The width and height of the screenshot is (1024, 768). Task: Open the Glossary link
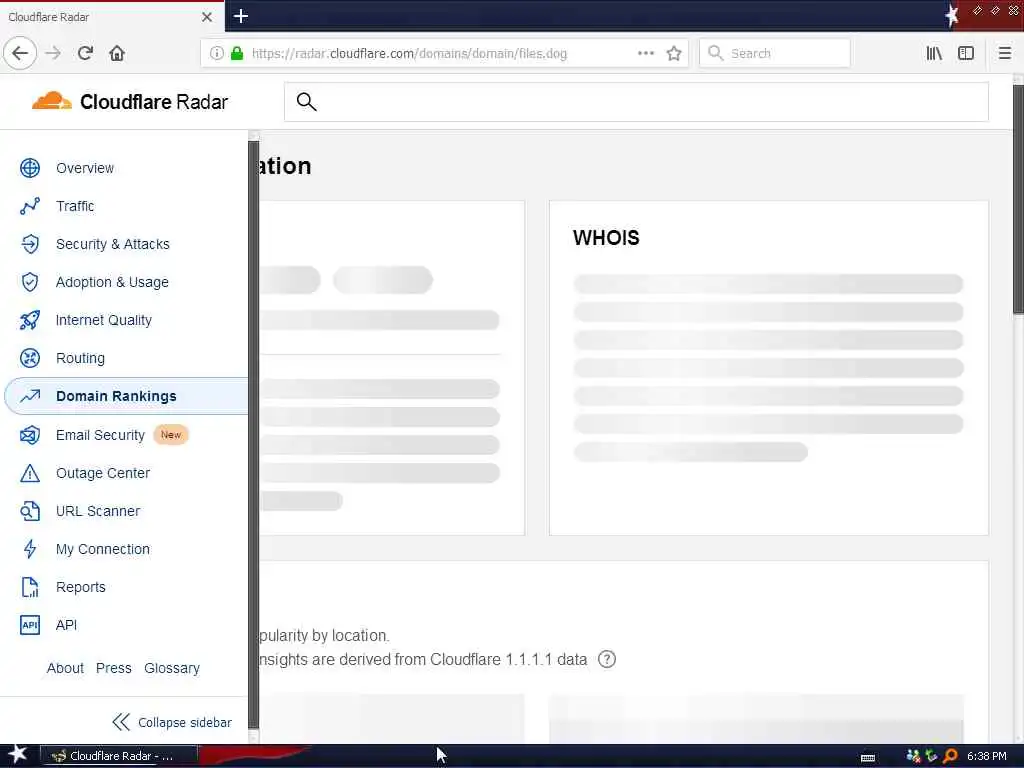coord(172,668)
